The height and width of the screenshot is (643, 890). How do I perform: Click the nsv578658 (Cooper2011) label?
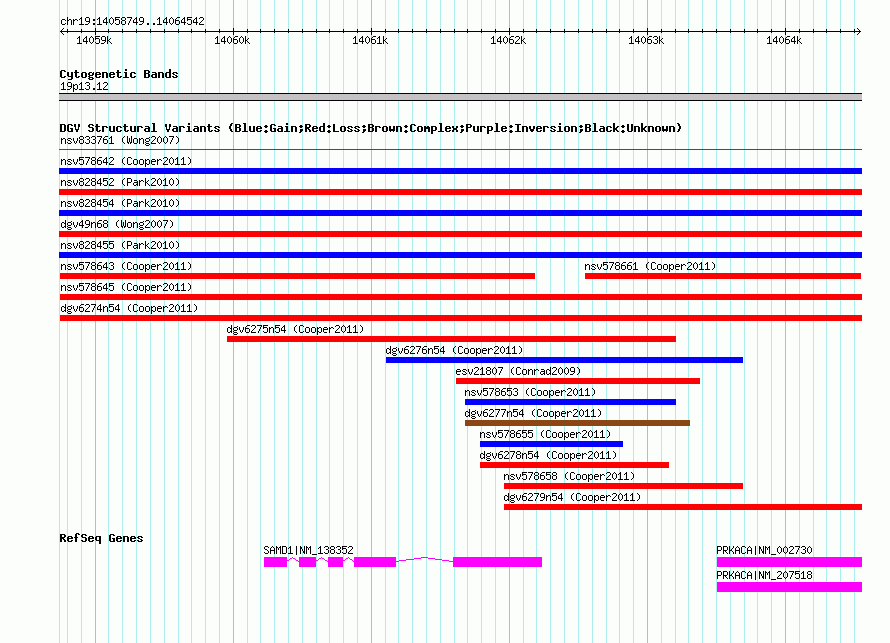[x=569, y=476]
